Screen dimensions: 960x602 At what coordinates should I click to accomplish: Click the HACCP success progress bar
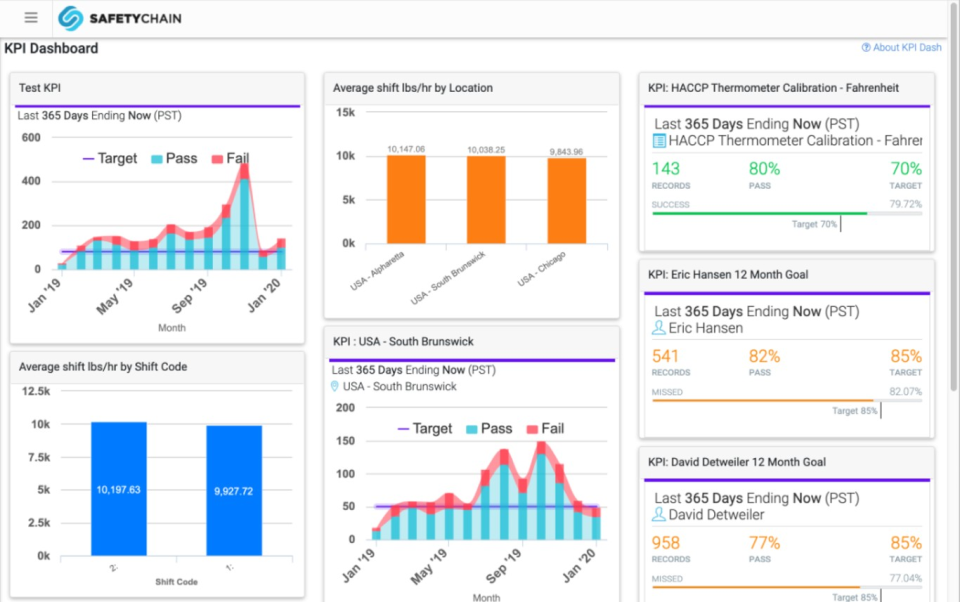[x=787, y=213]
